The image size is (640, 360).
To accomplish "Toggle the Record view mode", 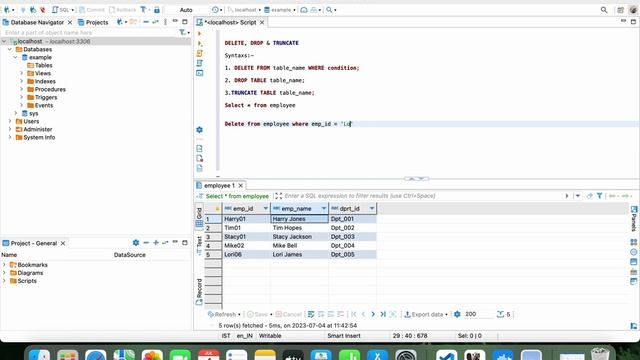I will point(199,291).
